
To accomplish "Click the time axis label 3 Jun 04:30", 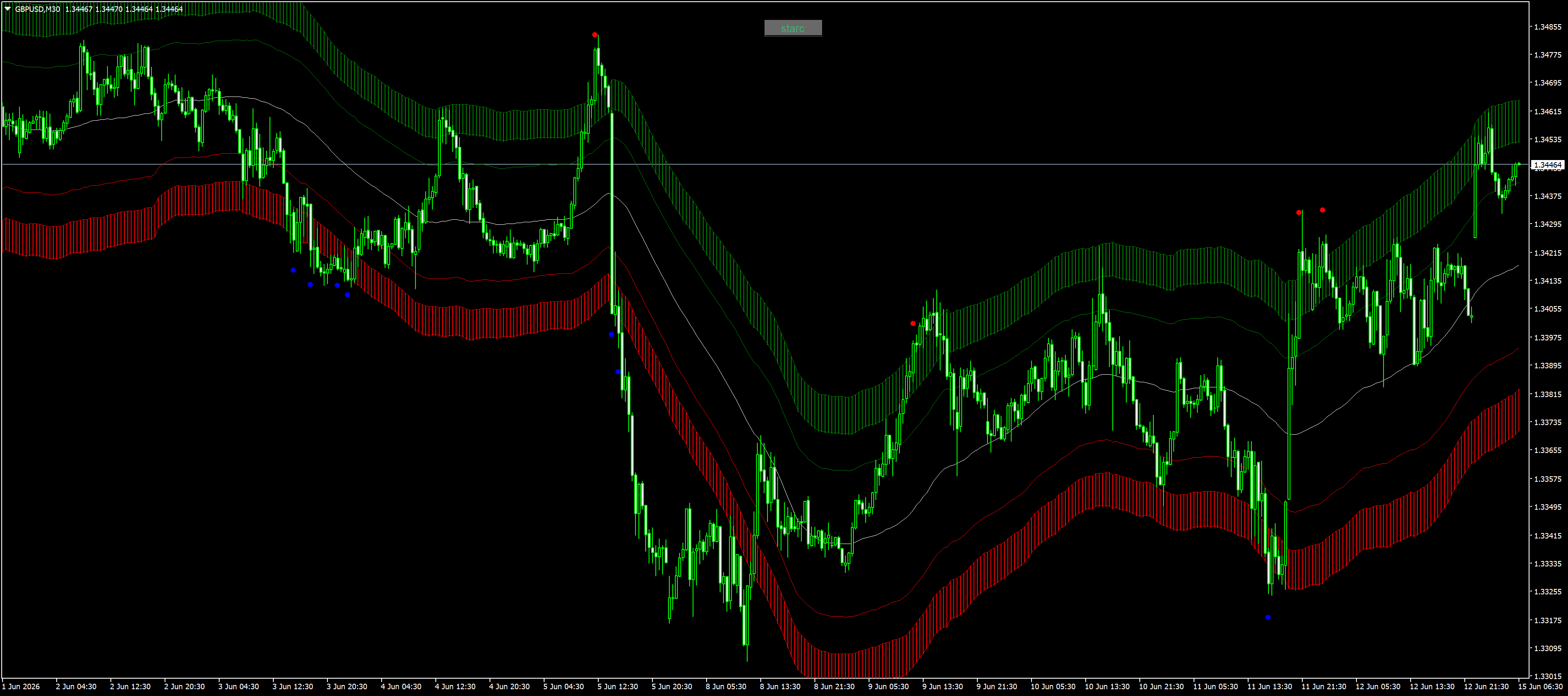I will click(239, 686).
